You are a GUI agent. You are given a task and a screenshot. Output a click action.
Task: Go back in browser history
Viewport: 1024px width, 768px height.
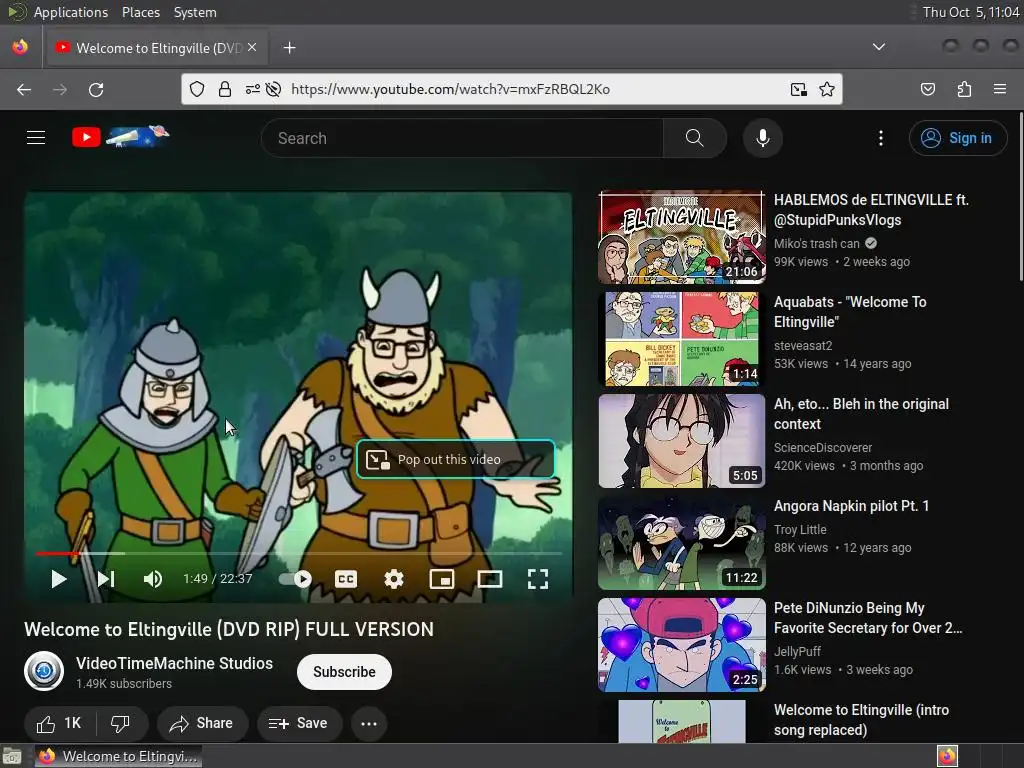[24, 89]
